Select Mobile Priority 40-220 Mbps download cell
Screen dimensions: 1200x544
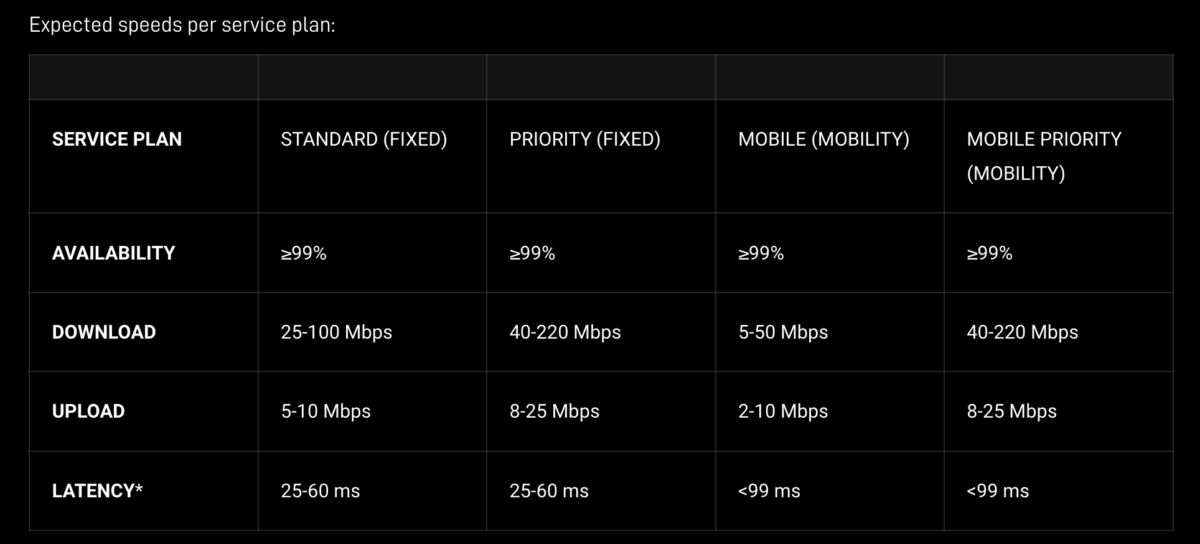click(x=1022, y=332)
